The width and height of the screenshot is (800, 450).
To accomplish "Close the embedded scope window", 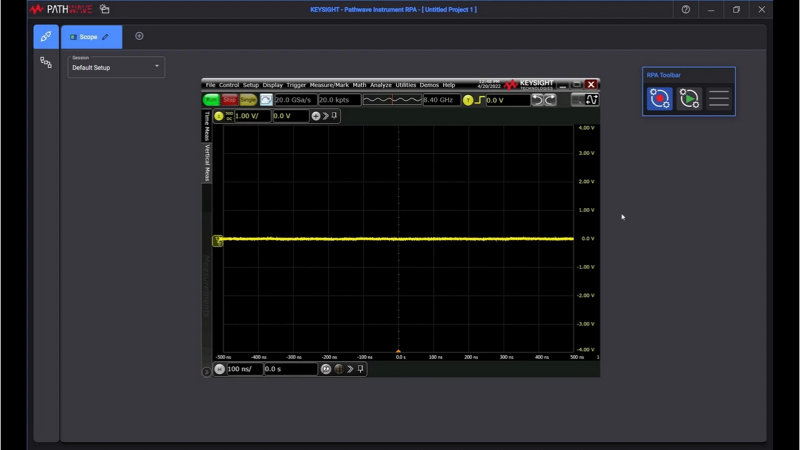I will [x=591, y=84].
